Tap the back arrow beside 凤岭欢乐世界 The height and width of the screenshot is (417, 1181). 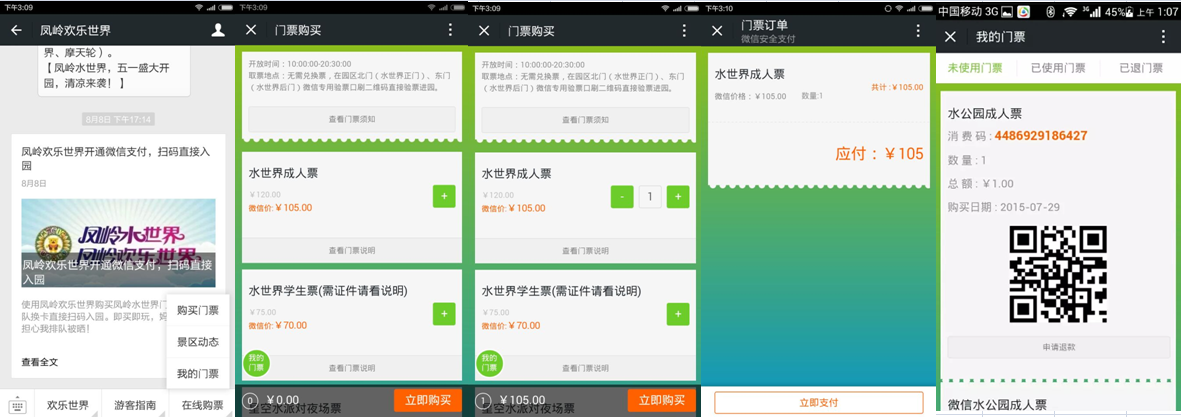pyautogui.click(x=16, y=30)
